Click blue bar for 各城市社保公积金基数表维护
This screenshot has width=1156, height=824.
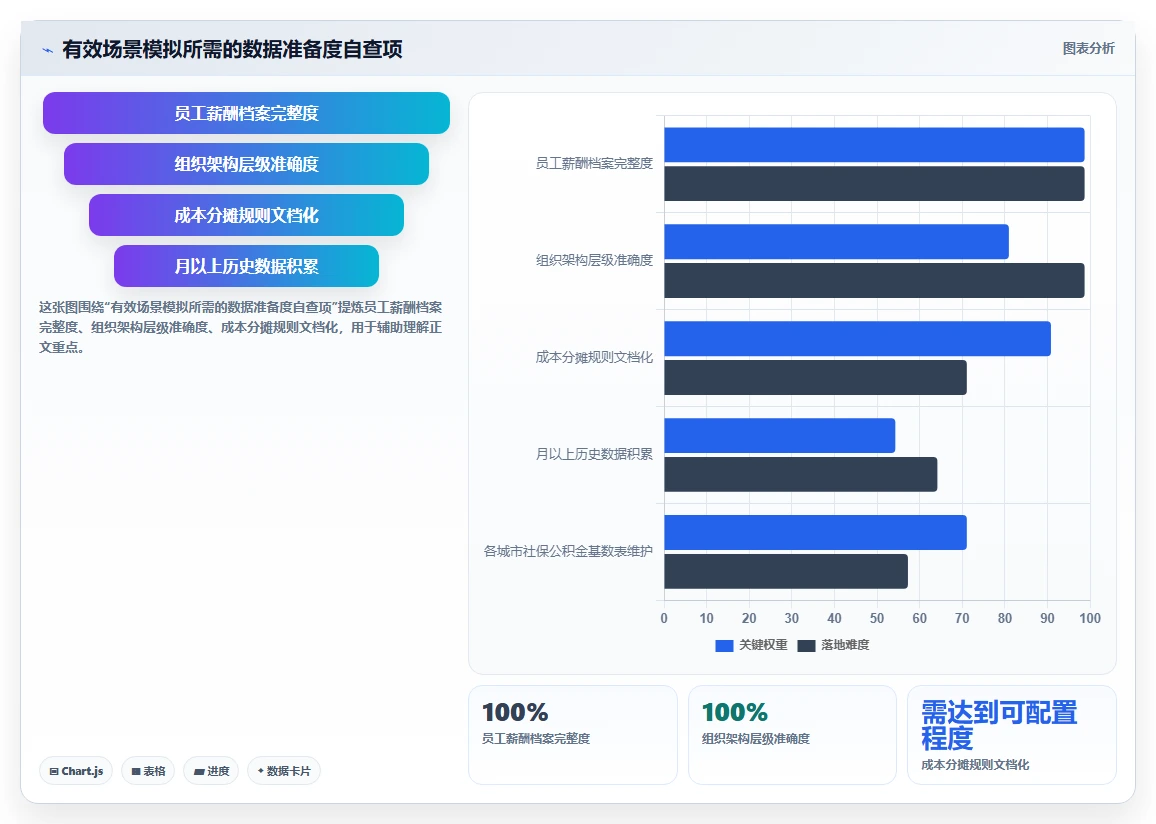(815, 532)
